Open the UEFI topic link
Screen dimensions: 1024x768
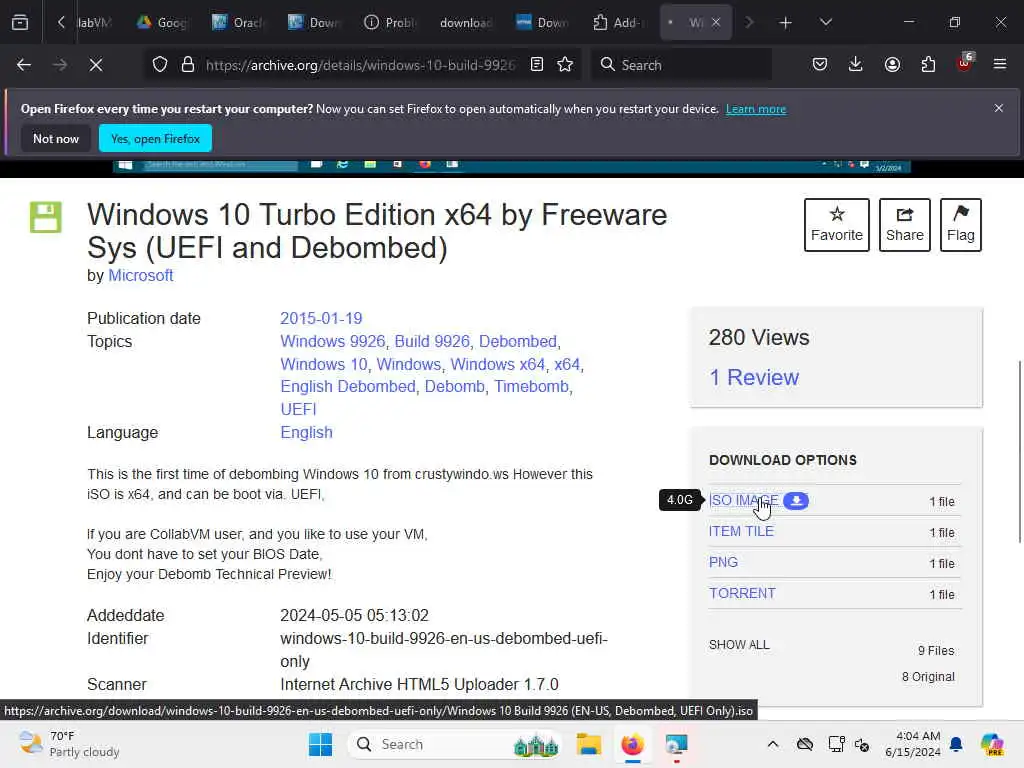(x=298, y=409)
